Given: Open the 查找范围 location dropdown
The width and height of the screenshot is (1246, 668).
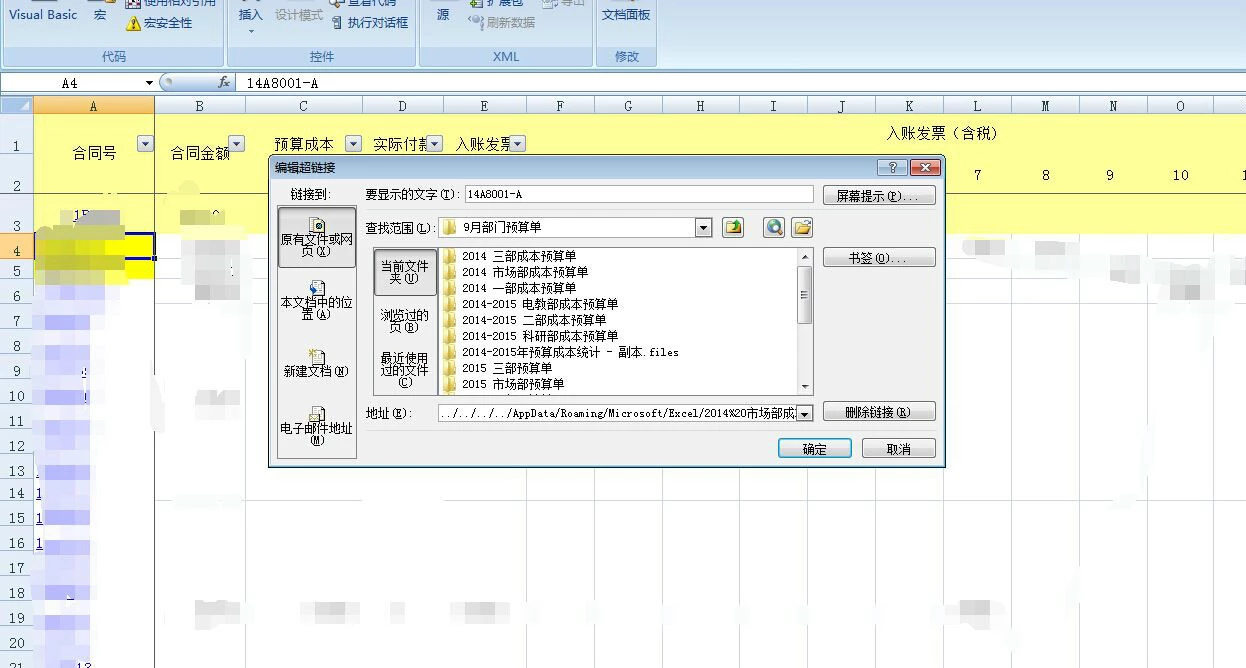Looking at the screenshot, I should click(703, 227).
